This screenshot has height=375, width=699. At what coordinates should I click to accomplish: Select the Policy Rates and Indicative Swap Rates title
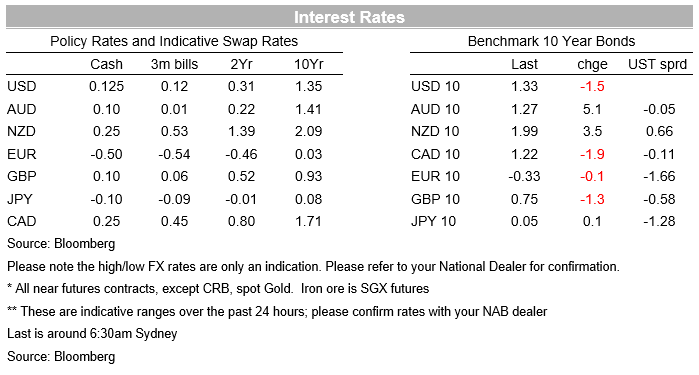coord(174,41)
